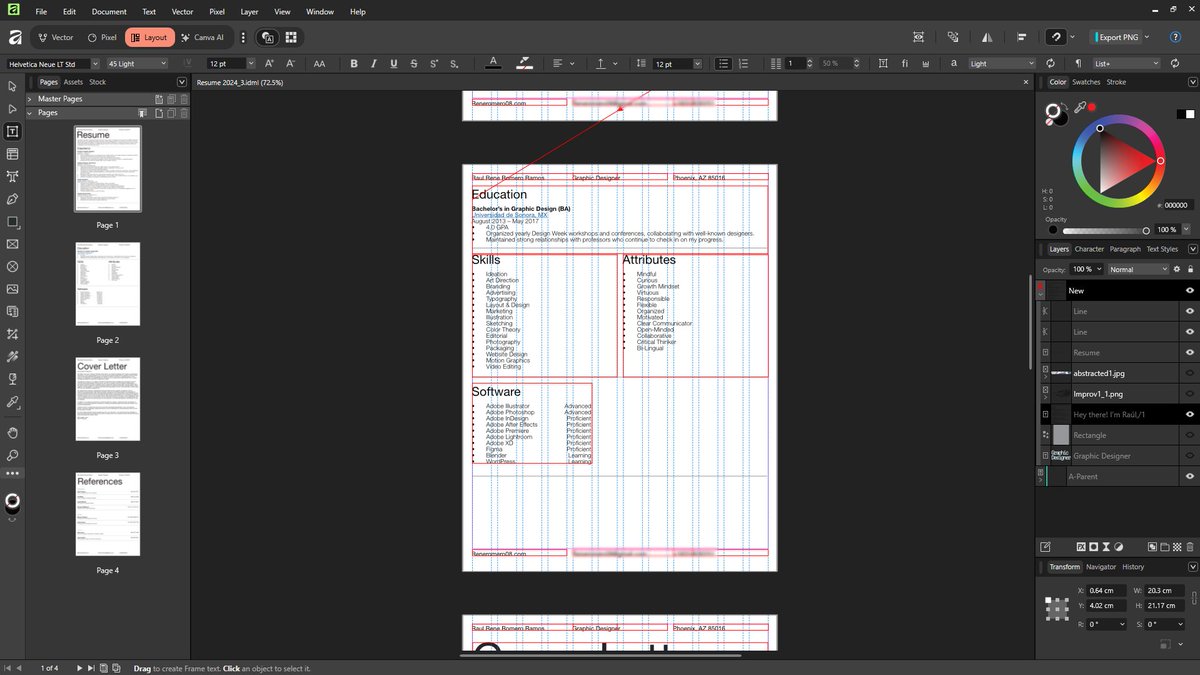Open the layer blend mode Normal dropdown
Screen dimensions: 1200x675
point(1138,269)
